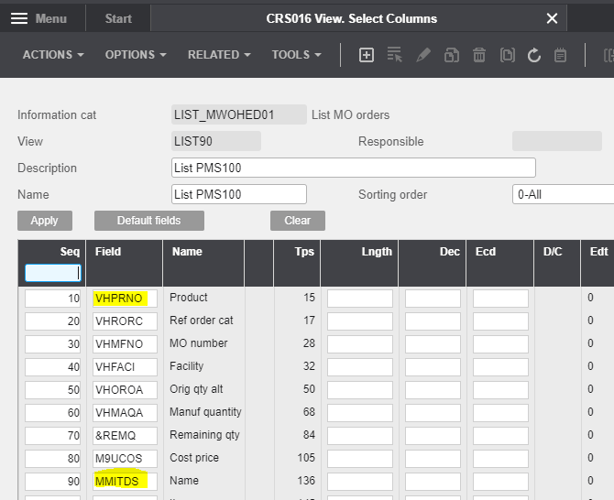The image size is (614, 500).
Task: Click the Copy record icon
Action: tap(451, 55)
